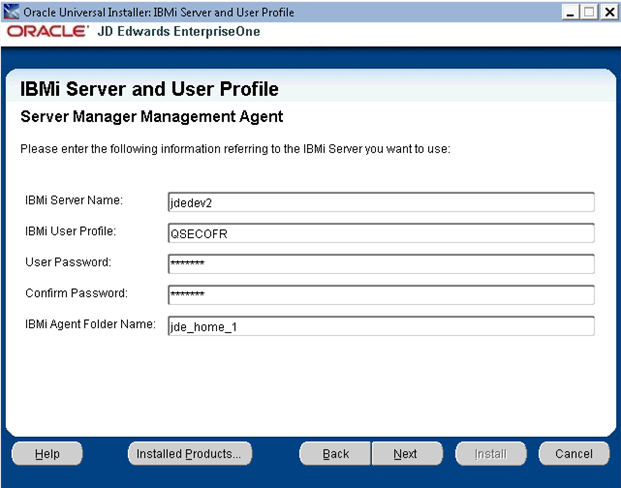Click the IBMi Server Name label
This screenshot has width=621, height=488.
73,201
